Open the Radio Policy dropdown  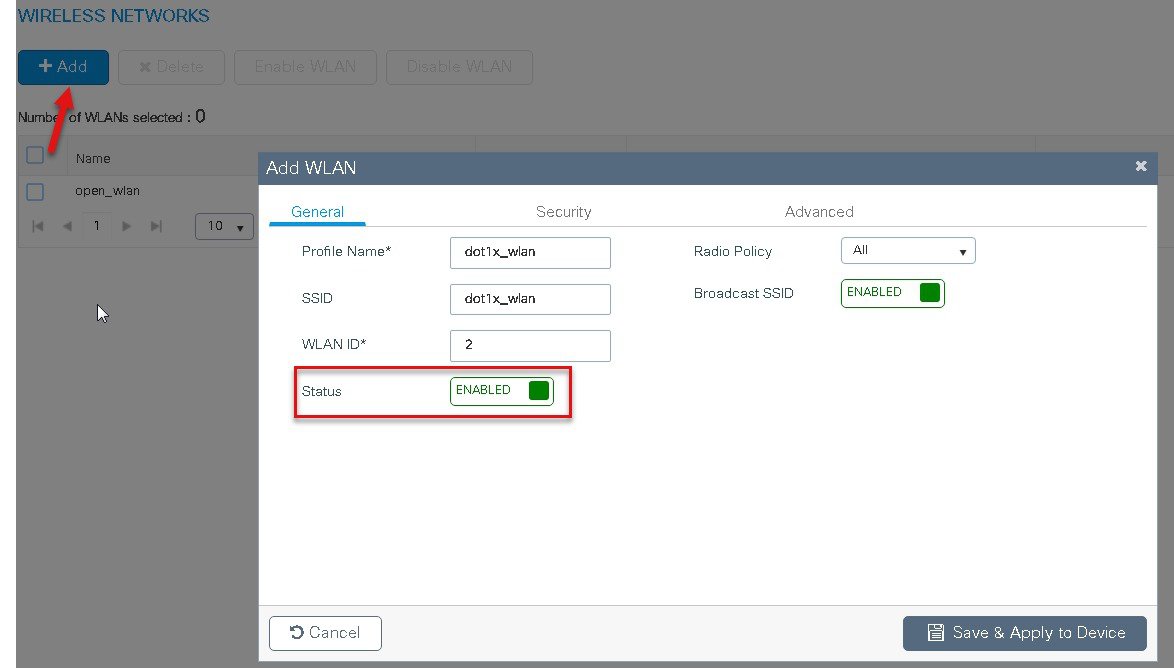click(908, 251)
